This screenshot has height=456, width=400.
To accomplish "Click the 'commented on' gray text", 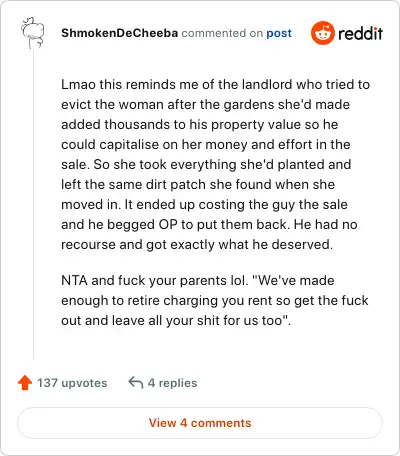I will click(222, 33).
